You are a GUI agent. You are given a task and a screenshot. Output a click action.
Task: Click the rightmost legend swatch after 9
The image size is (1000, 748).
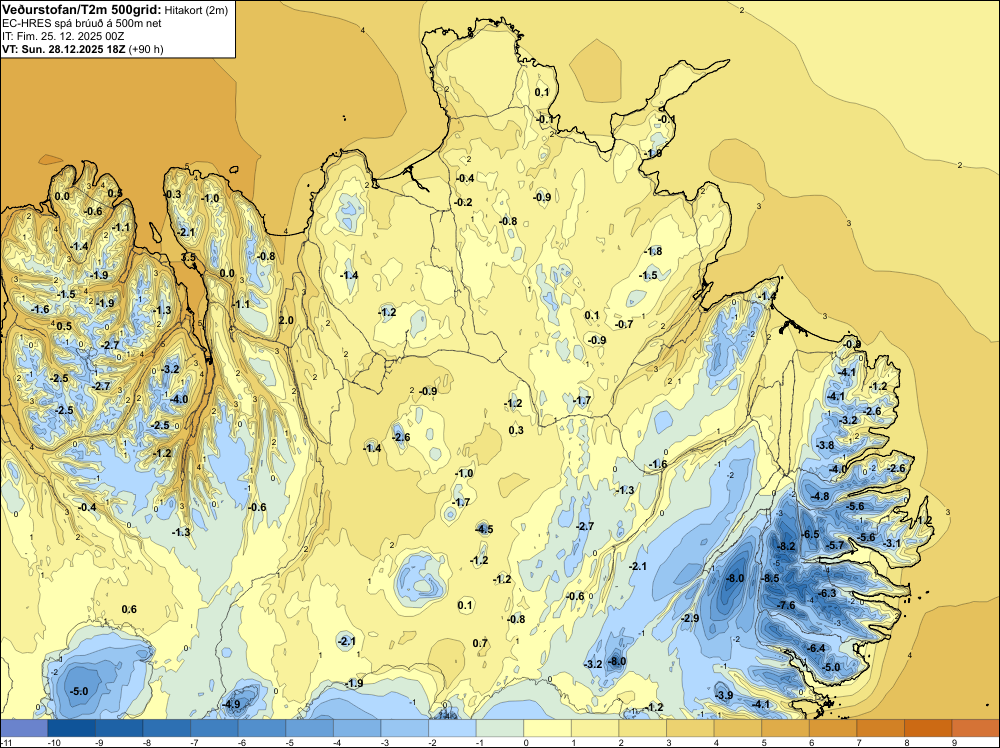(x=976, y=728)
